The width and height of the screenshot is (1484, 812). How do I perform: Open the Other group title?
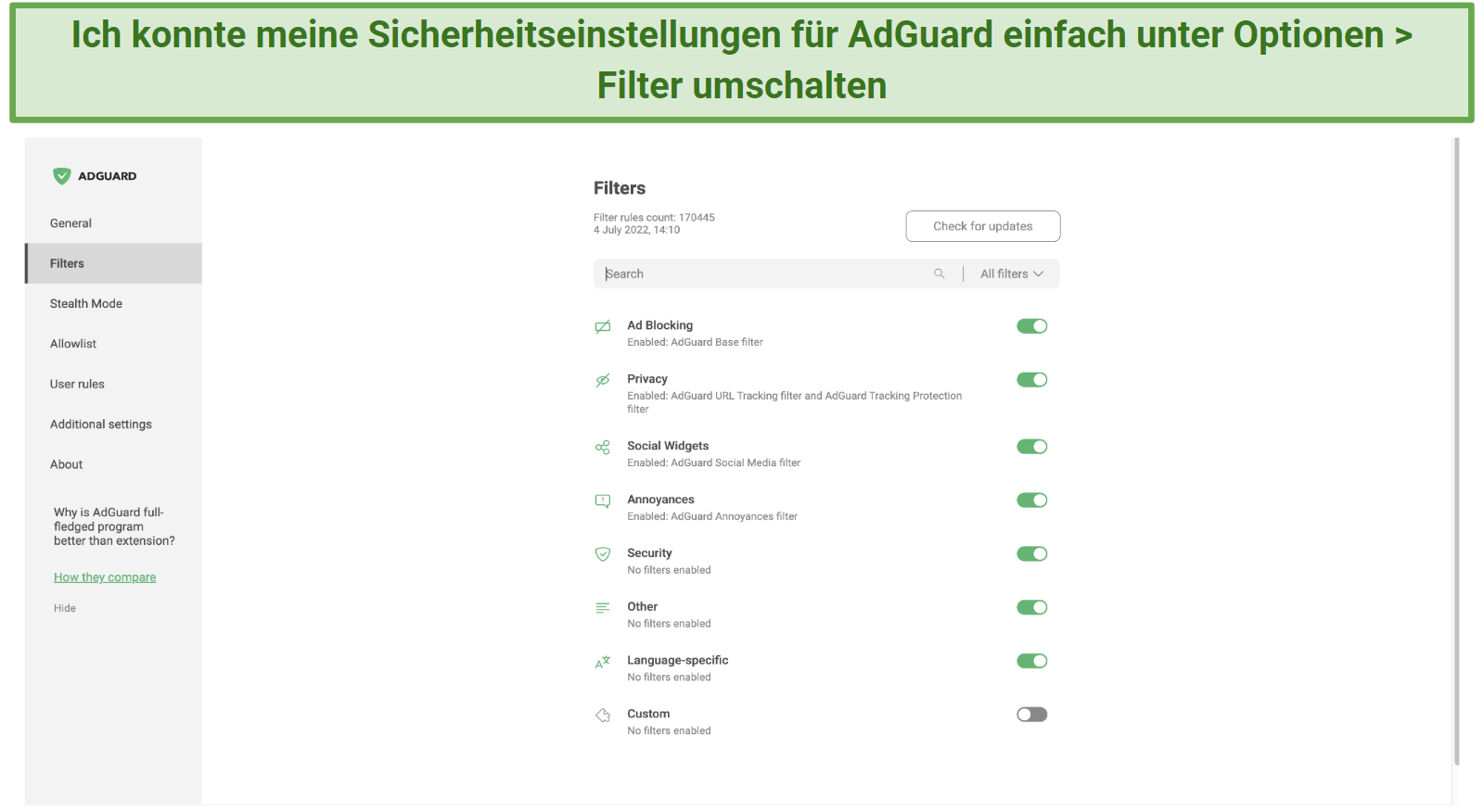[x=642, y=607]
